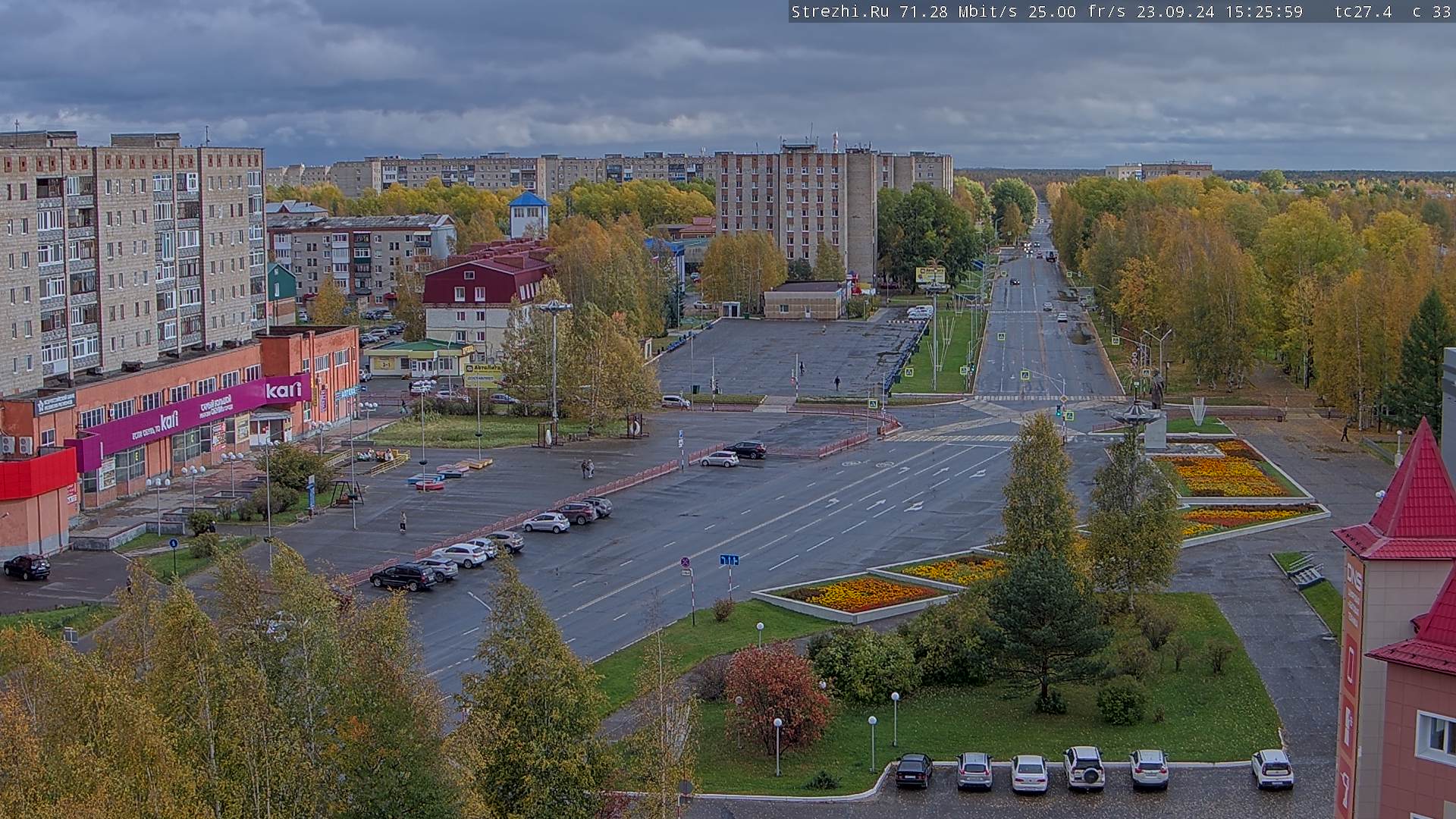This screenshot has width=1456, height=819.
Task: Click the "15:25:59" time stamp
Action: (x=1263, y=12)
